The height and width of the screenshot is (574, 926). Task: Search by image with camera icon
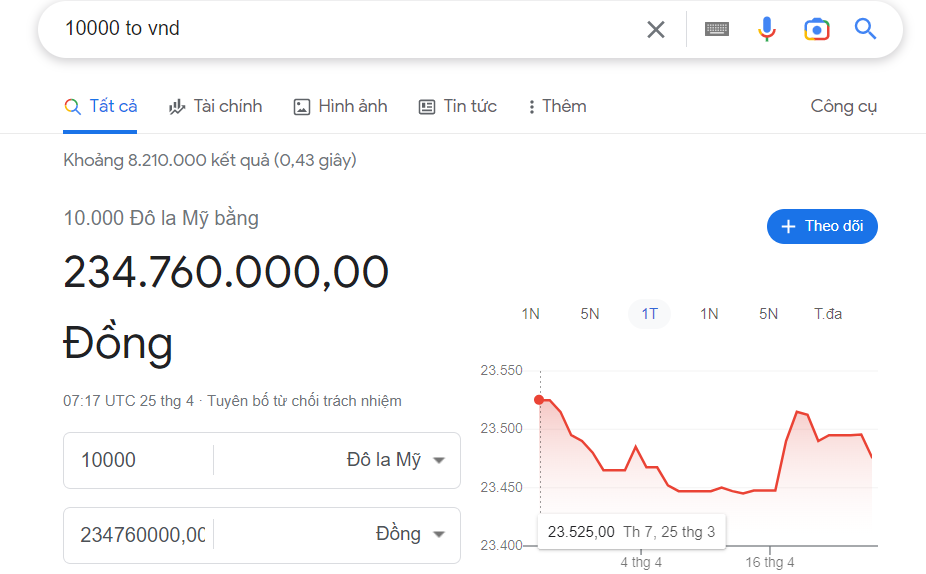(817, 29)
